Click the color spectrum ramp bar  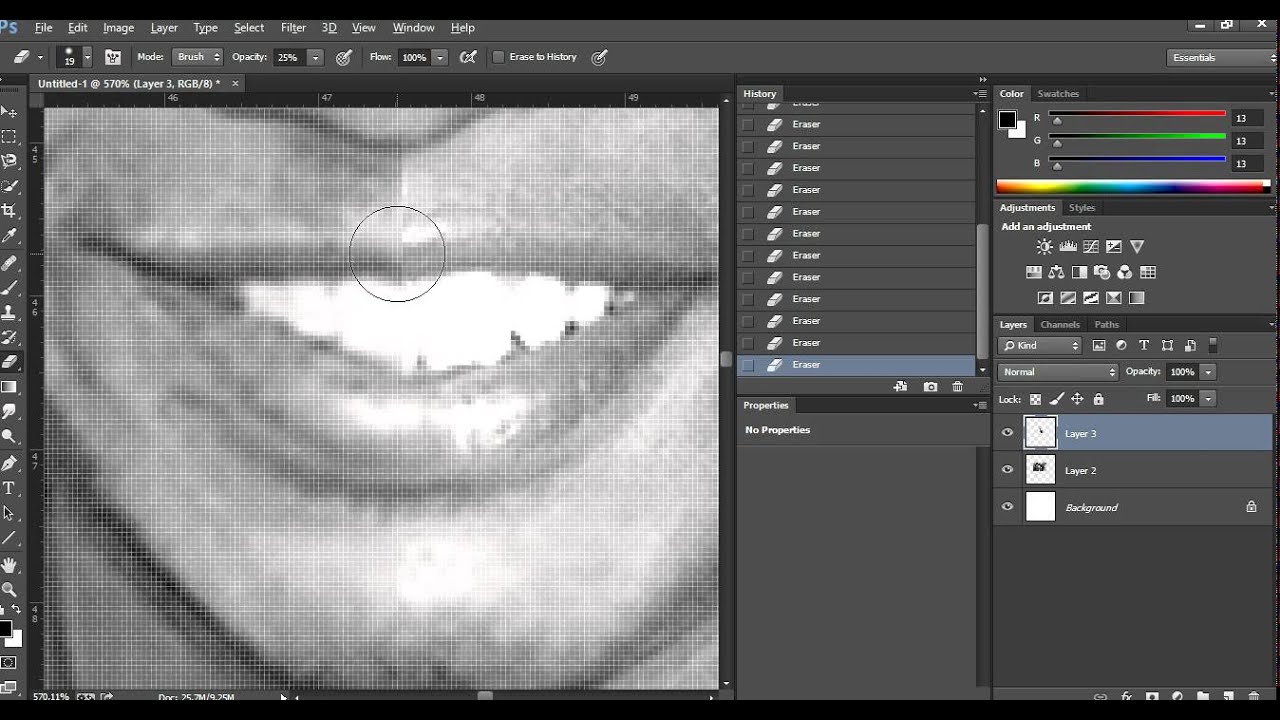coord(1130,187)
